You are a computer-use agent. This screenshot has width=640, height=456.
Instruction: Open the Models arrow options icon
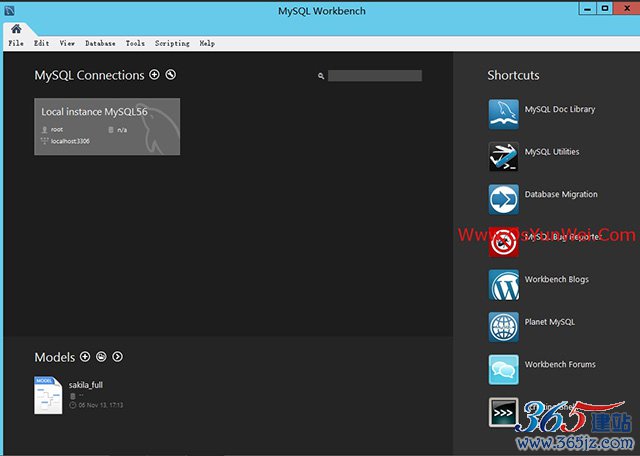click(118, 357)
